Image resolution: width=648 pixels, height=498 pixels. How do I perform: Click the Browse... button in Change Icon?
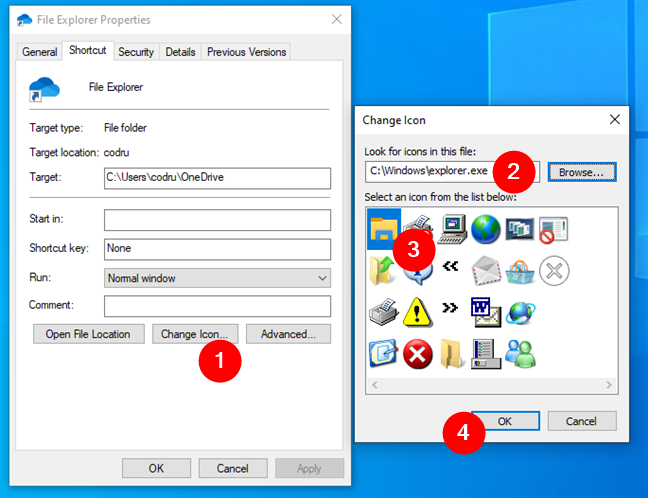pos(582,172)
